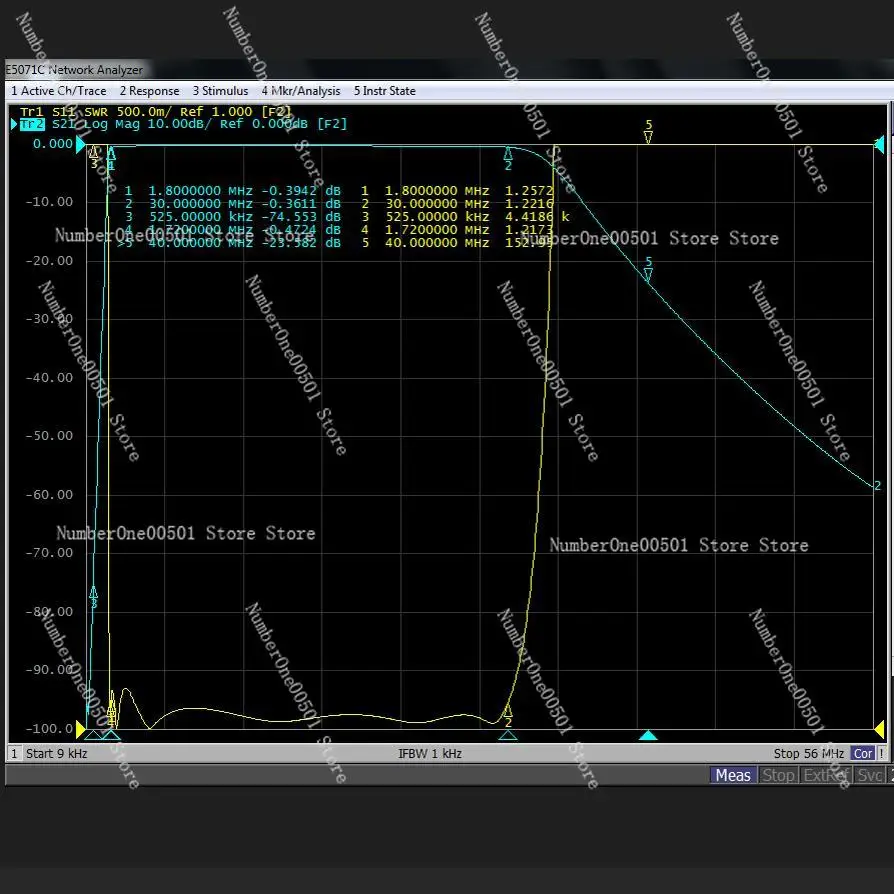Open the Mkr/Analysis menu
This screenshot has height=894, width=894.
click(301, 91)
